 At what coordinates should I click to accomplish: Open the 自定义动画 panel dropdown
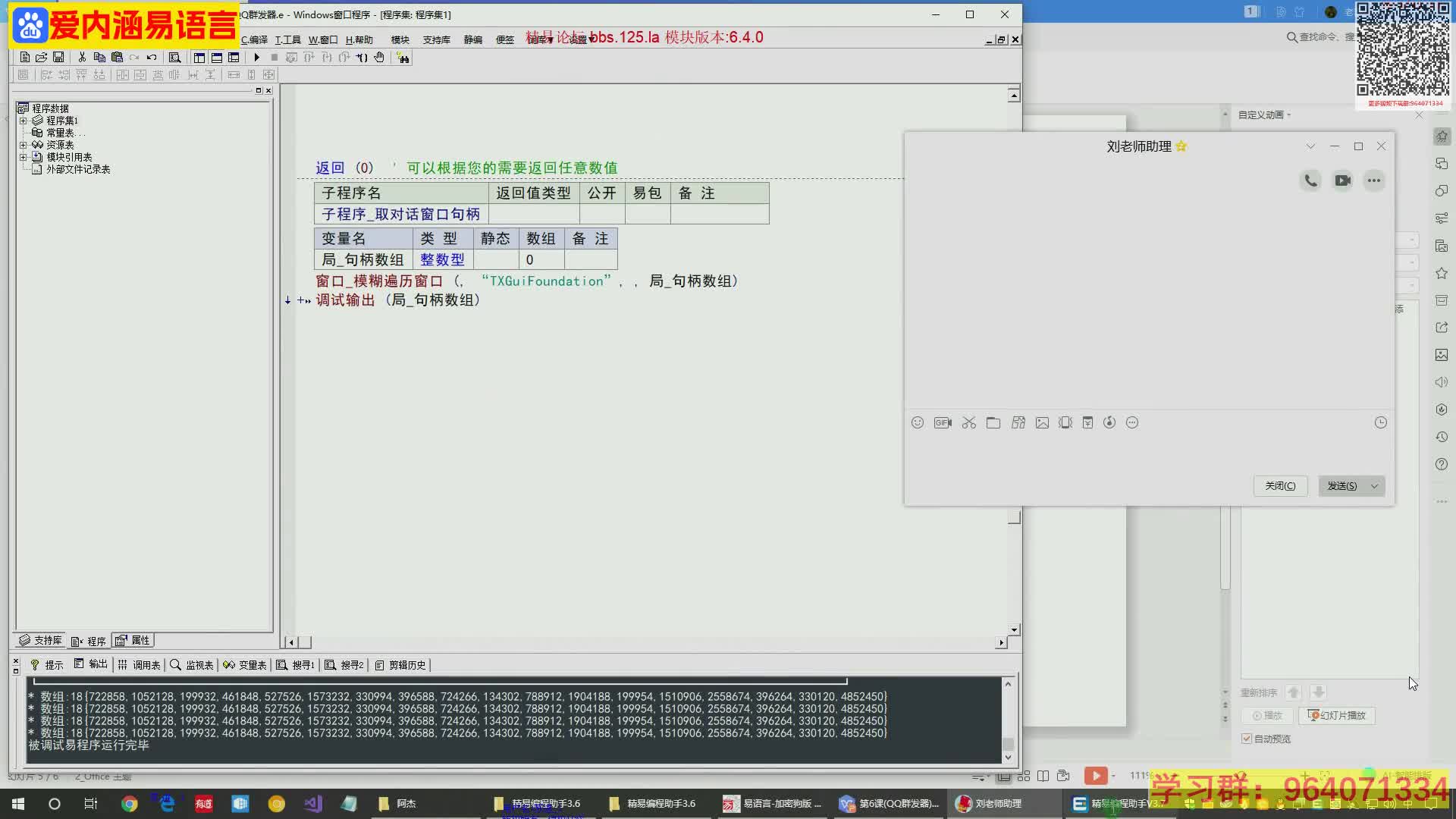1289,115
